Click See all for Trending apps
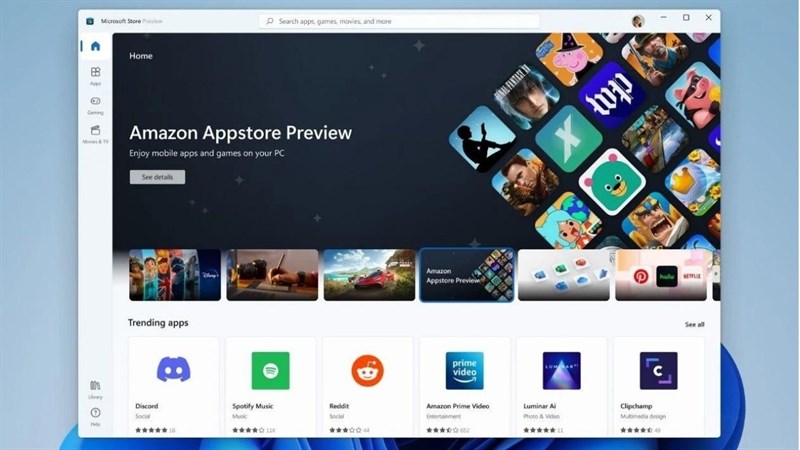800x450 pixels. [x=694, y=324]
